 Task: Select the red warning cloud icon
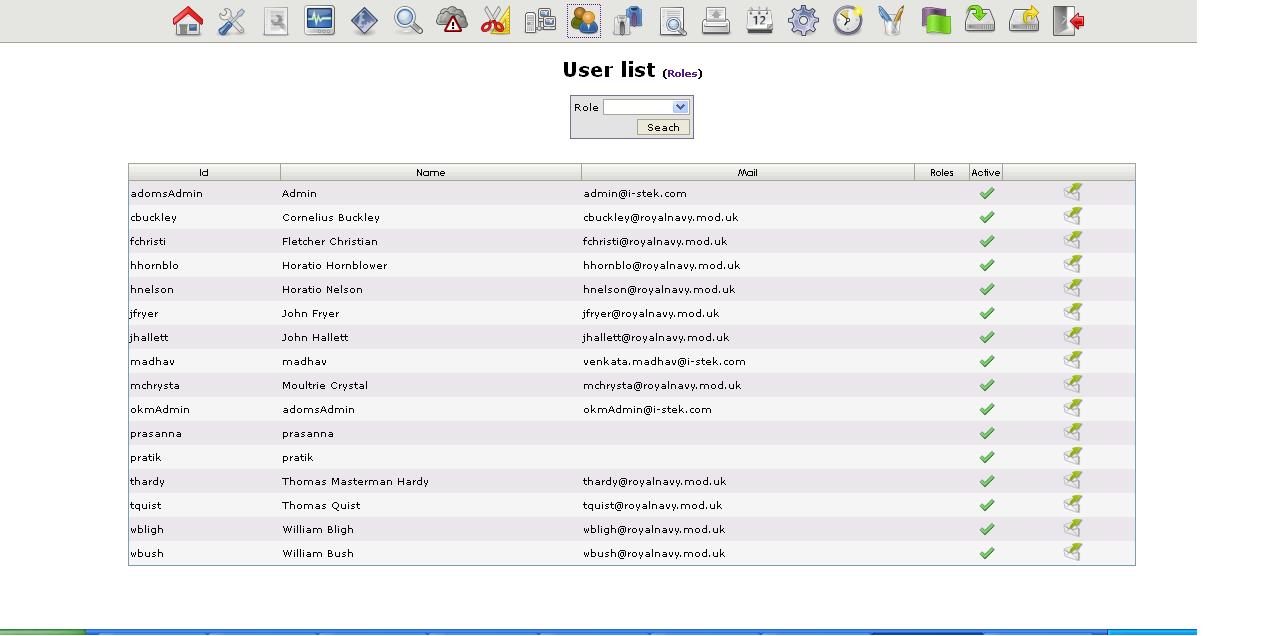pyautogui.click(x=450, y=20)
